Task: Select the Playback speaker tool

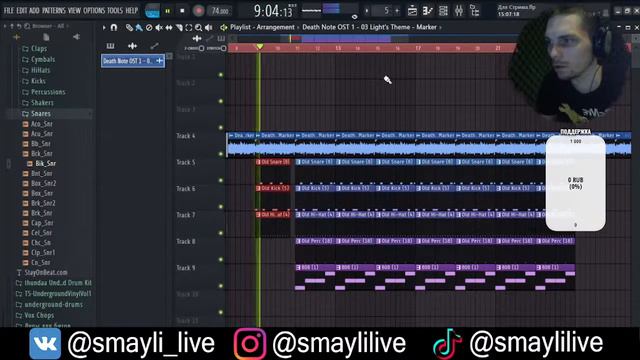Action: (209, 27)
